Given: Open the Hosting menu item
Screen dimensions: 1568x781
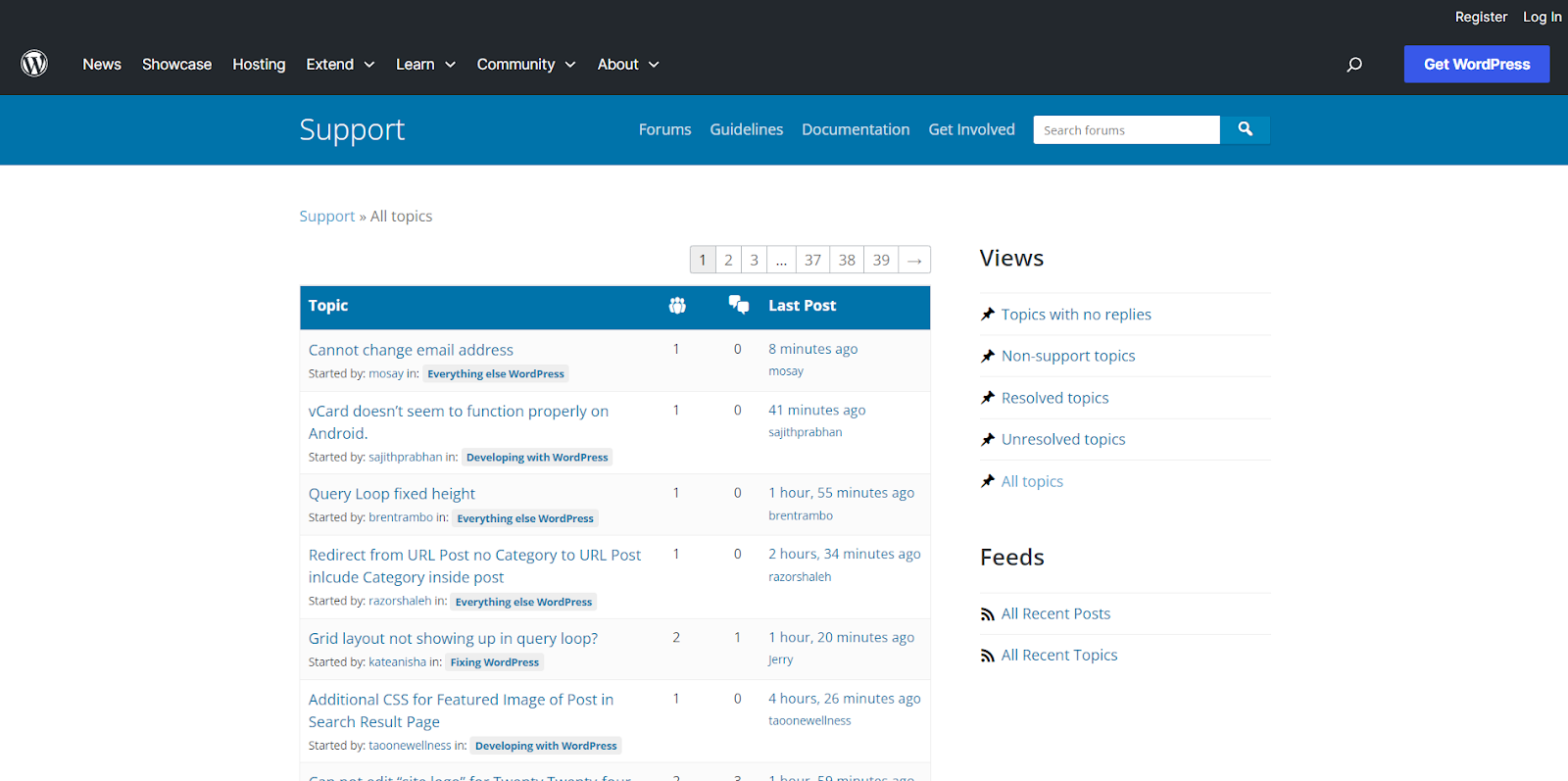Looking at the screenshot, I should pyautogui.click(x=259, y=64).
